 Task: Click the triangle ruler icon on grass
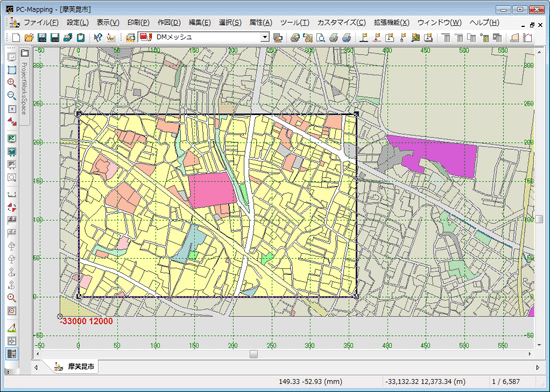(x=12, y=328)
